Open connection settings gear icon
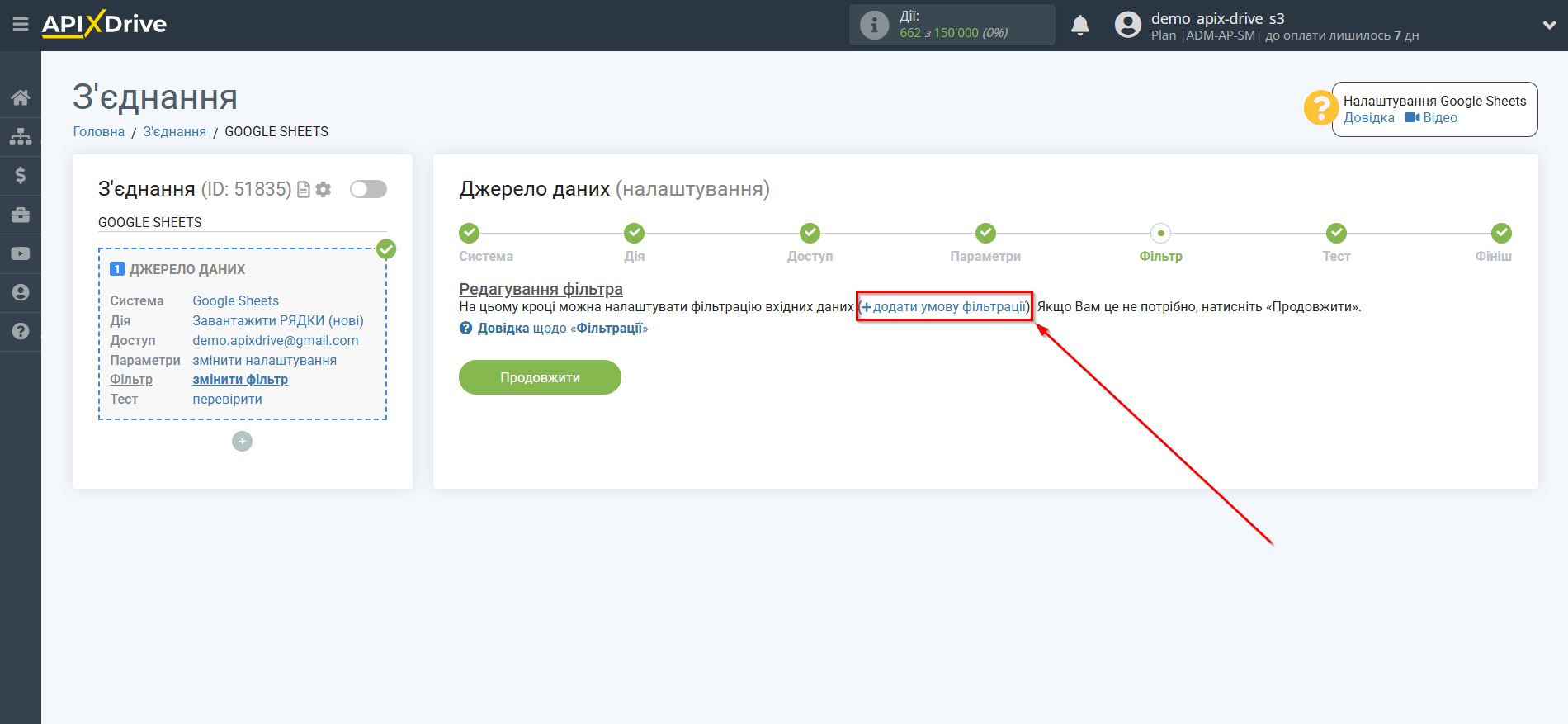 324,190
